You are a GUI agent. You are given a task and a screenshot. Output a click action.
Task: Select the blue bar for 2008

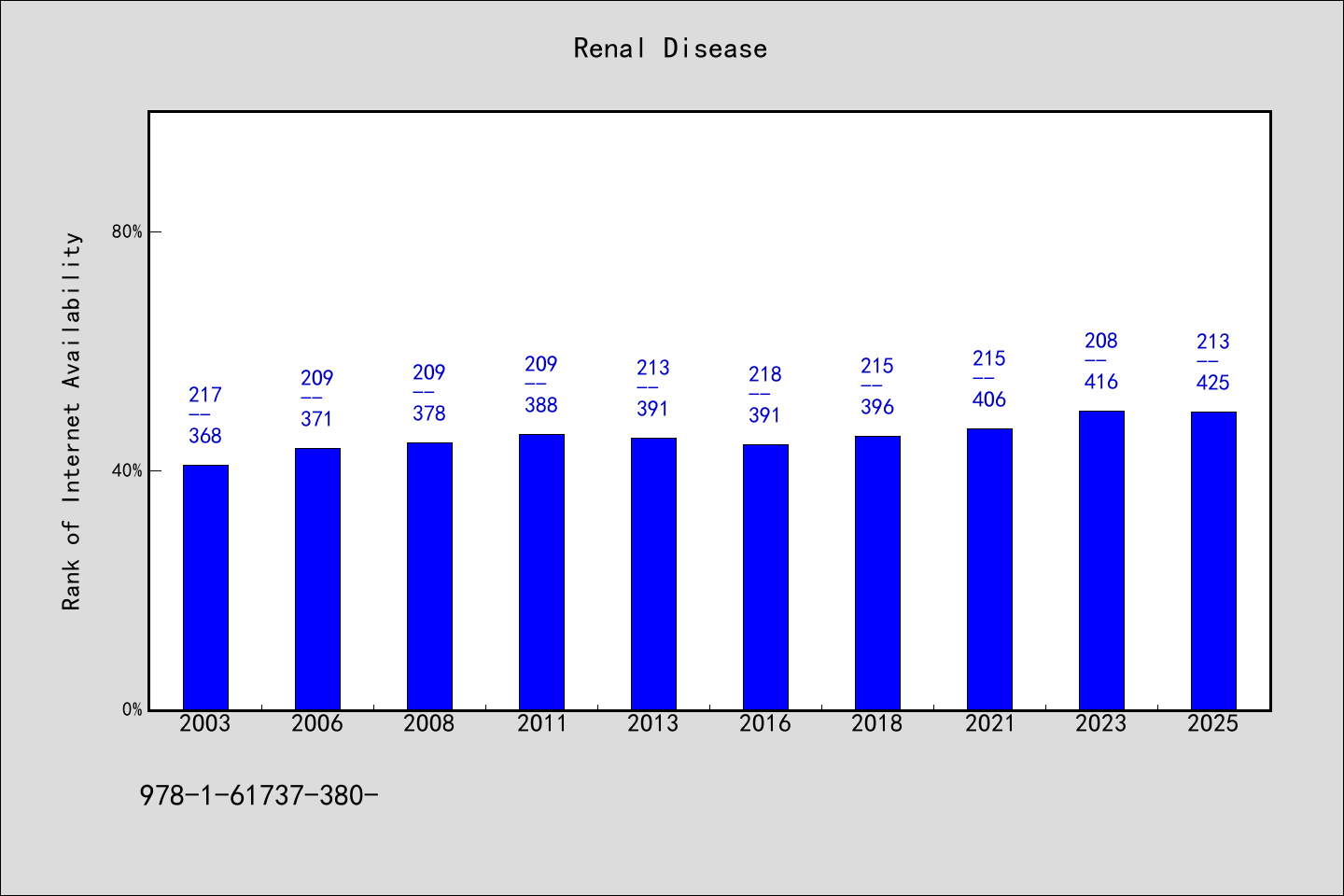click(429, 576)
